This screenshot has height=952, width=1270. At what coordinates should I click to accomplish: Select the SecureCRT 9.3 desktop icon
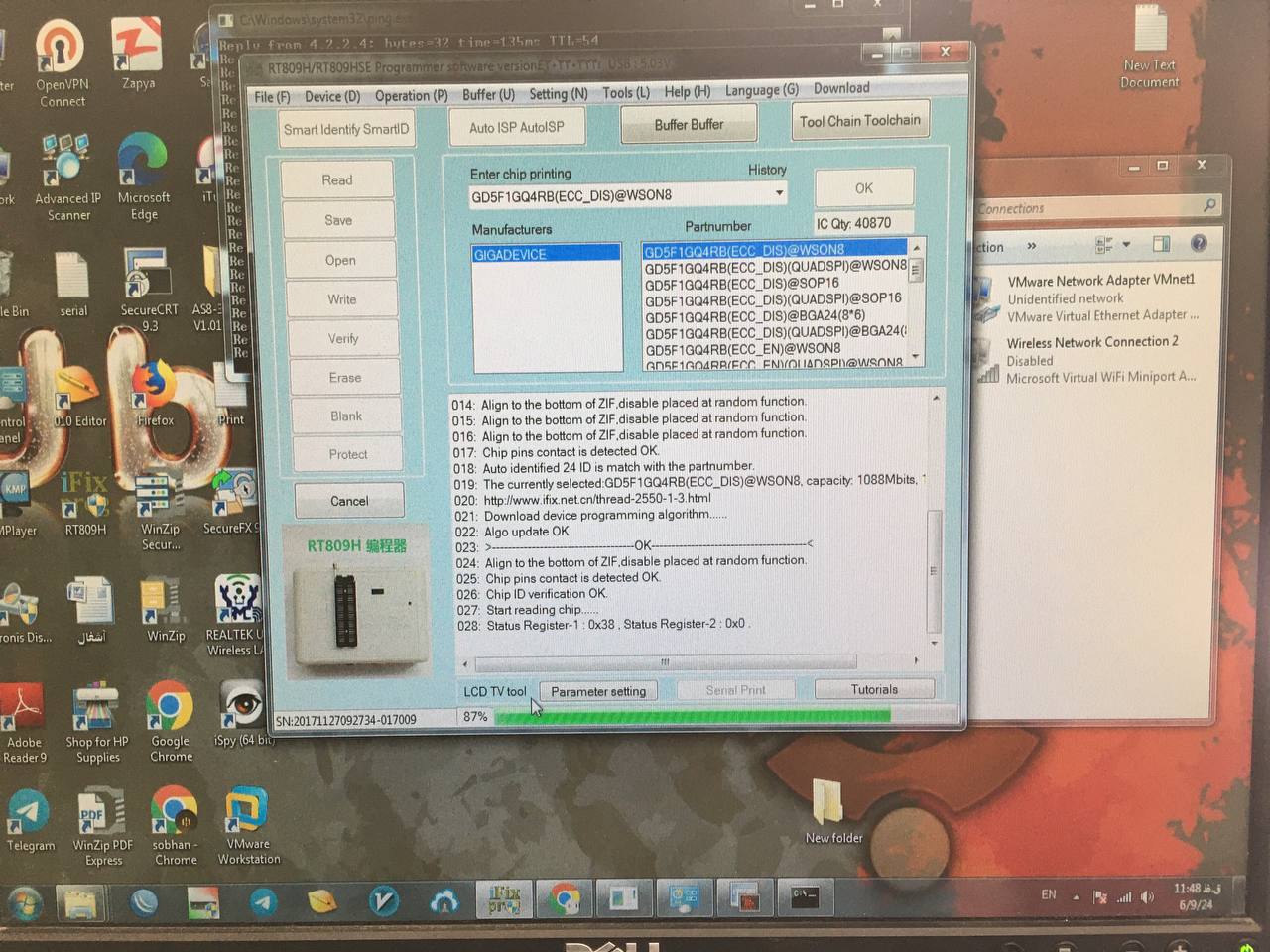[x=149, y=290]
